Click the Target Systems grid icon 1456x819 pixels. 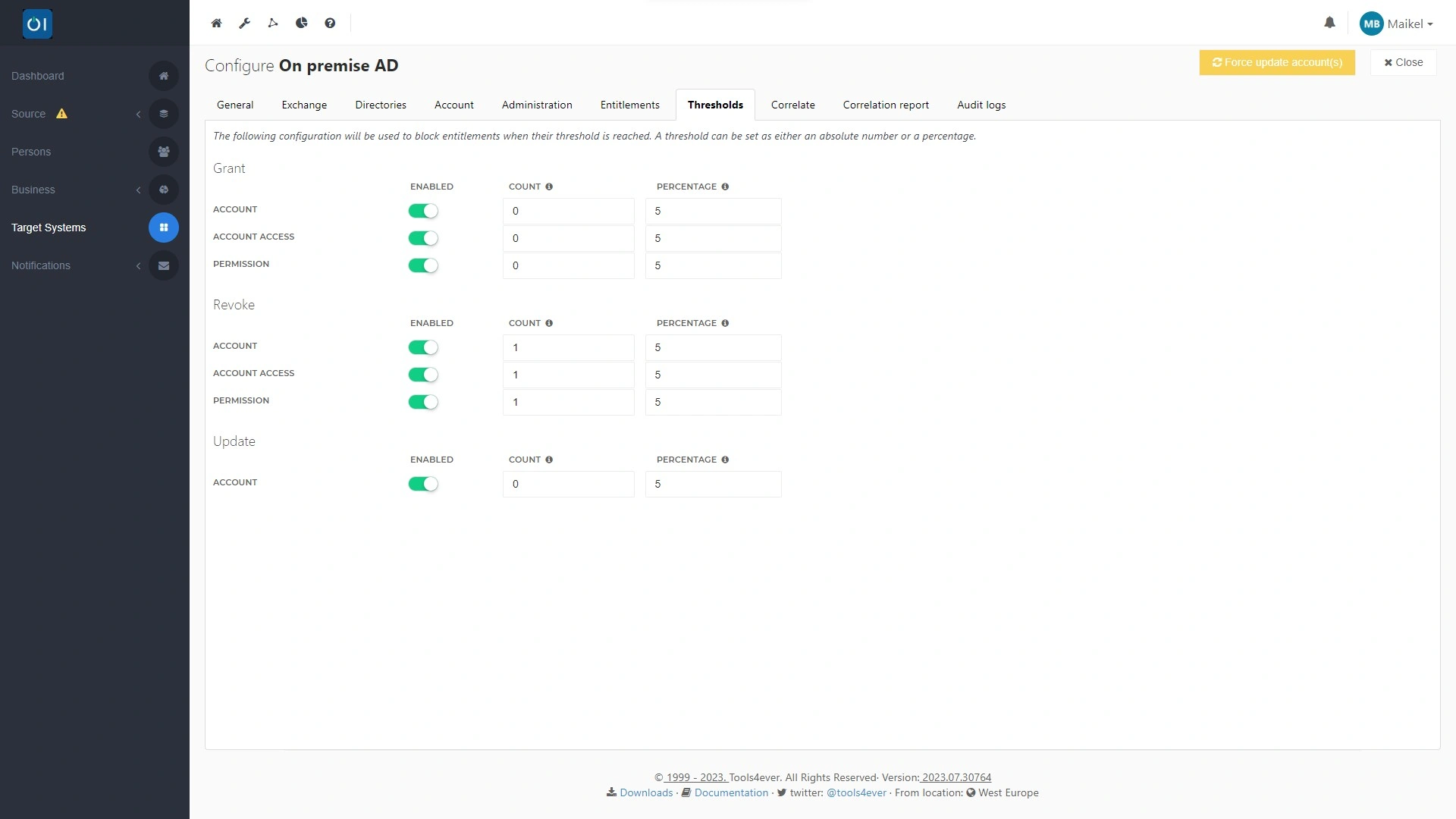coord(163,227)
